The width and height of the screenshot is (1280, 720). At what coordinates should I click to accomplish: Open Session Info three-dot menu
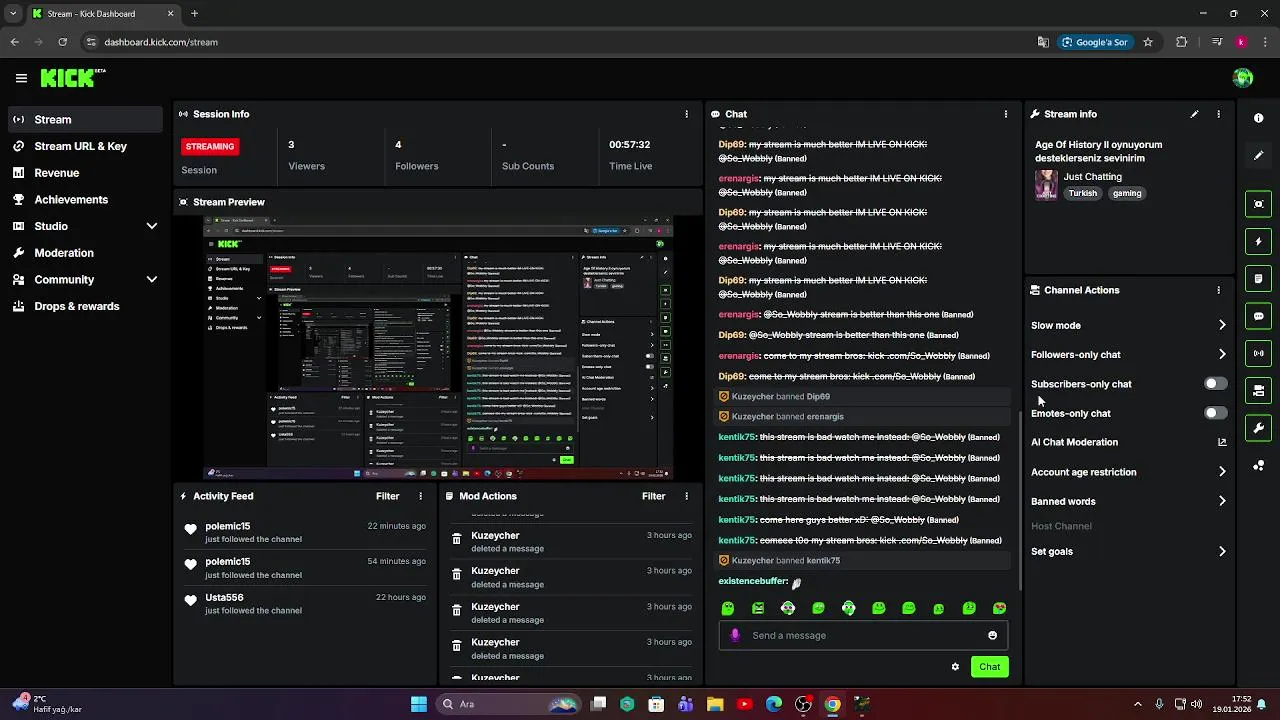(686, 114)
